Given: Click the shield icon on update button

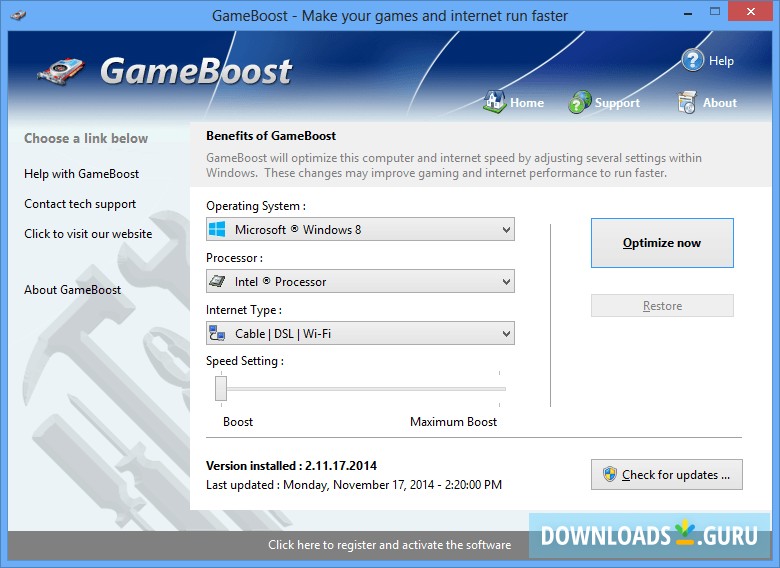Looking at the screenshot, I should (609, 474).
